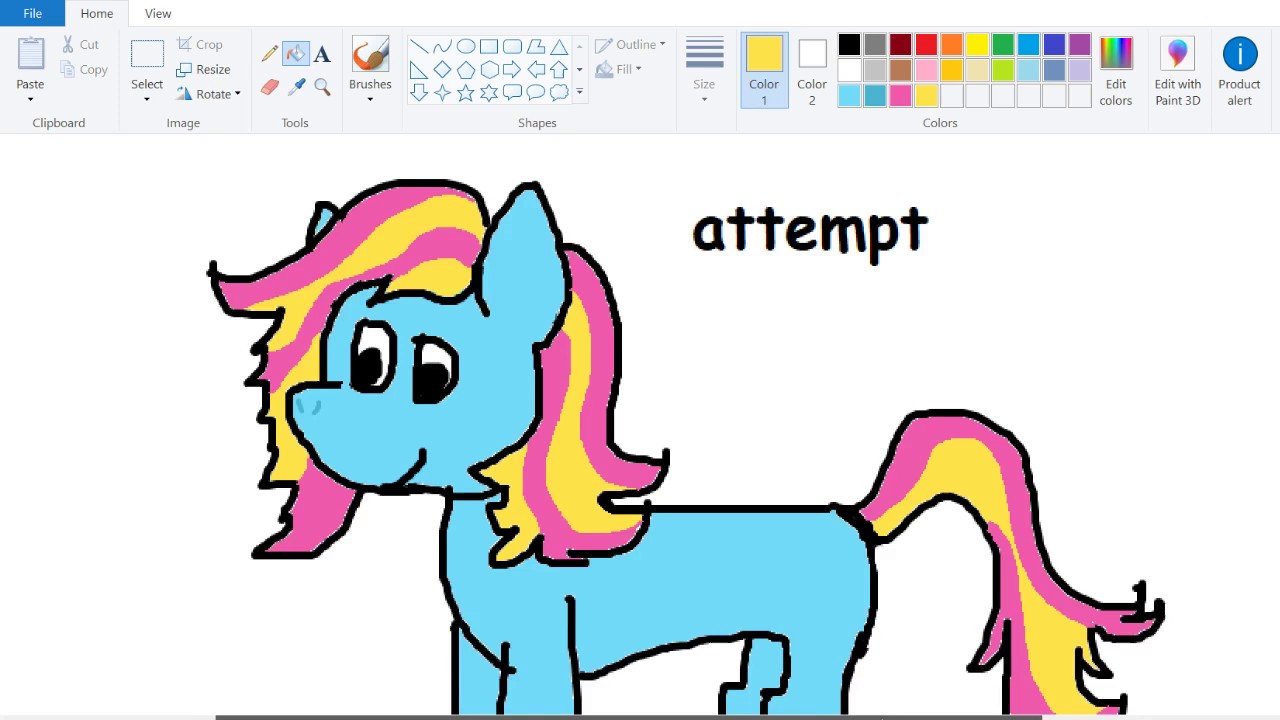The height and width of the screenshot is (720, 1280).
Task: Open the Paste options dropdown arrow
Action: pos(30,99)
